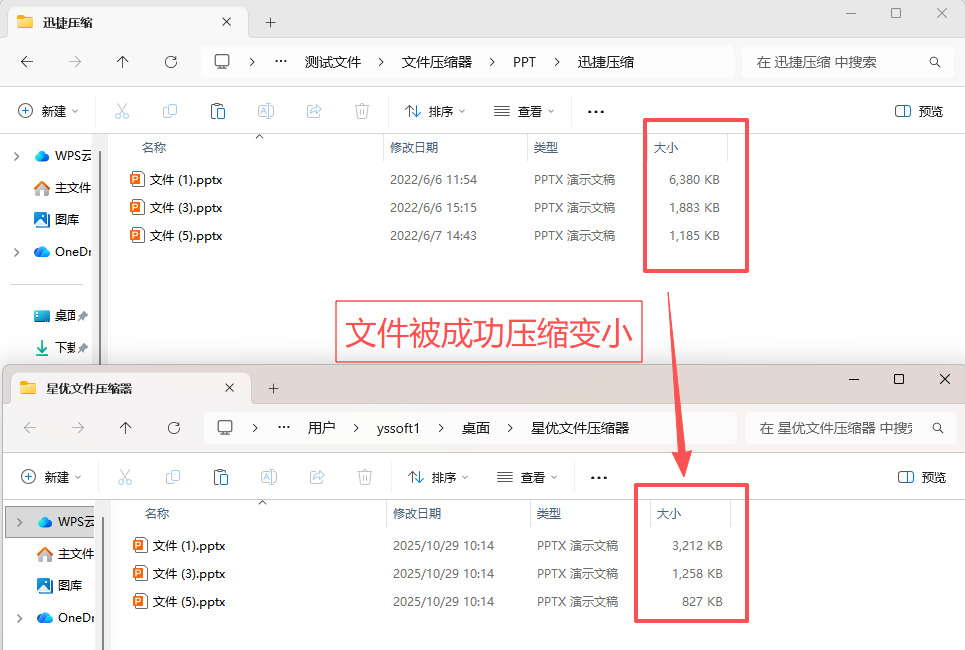Screen dimensions: 965x650
Task: Open 排序 dropdown in 迅捷压缩 window
Action: [x=435, y=111]
